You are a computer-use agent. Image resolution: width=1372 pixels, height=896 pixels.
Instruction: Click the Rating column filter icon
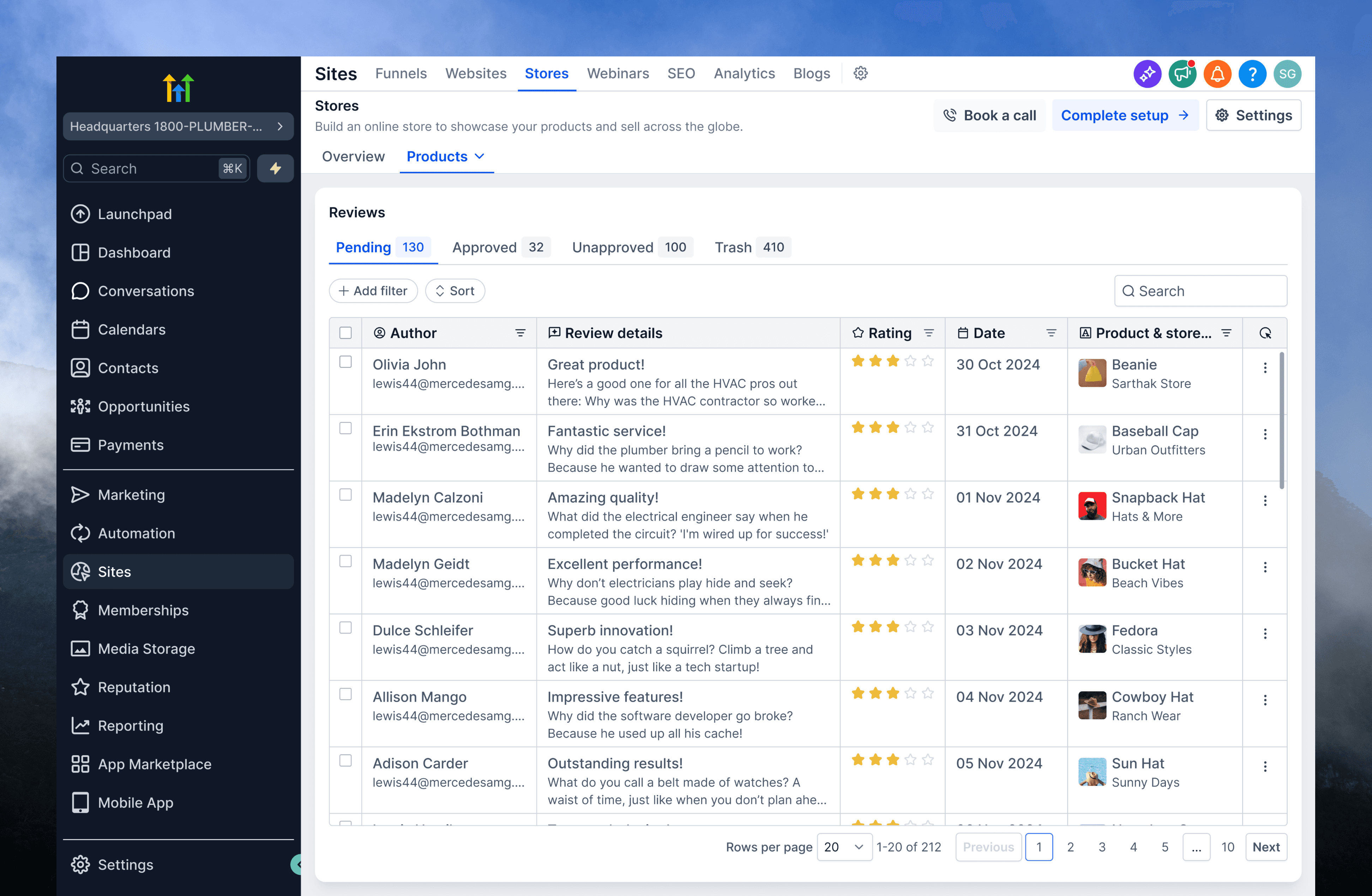tap(929, 333)
